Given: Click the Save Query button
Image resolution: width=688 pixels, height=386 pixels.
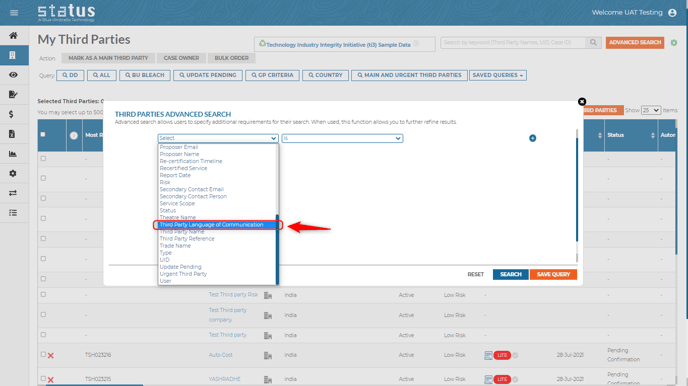Looking at the screenshot, I should 553,275.
